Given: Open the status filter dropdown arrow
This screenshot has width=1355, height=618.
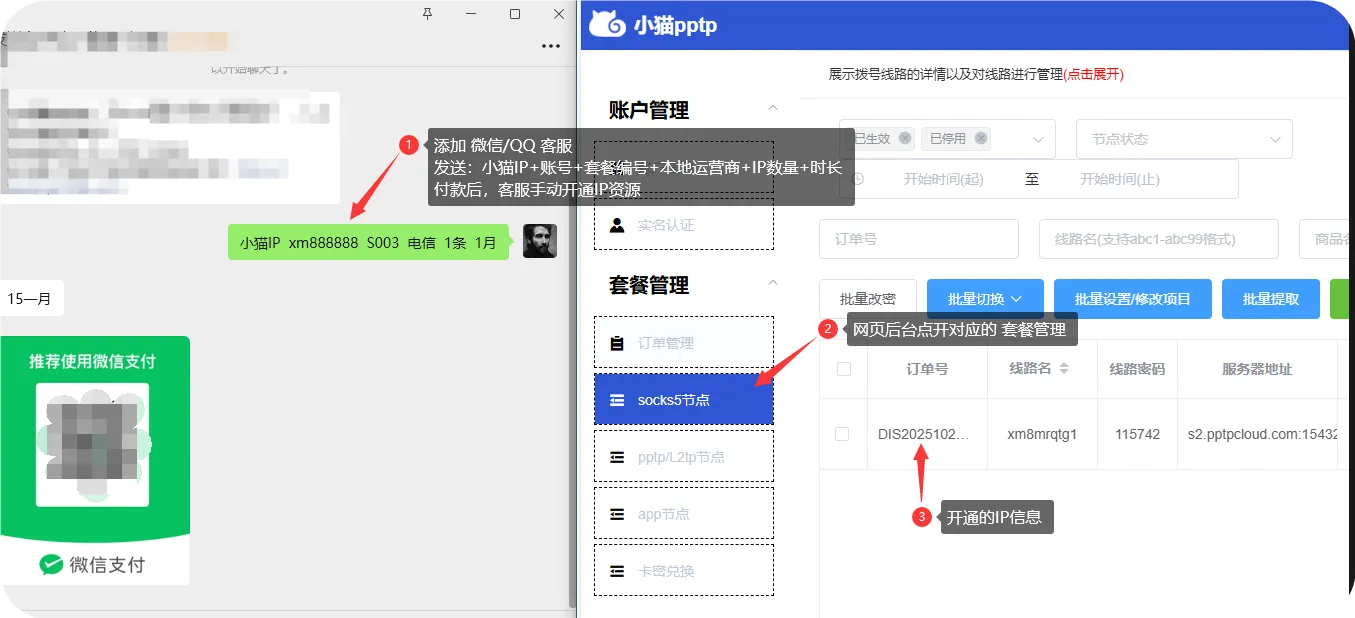Looking at the screenshot, I should [x=1039, y=139].
